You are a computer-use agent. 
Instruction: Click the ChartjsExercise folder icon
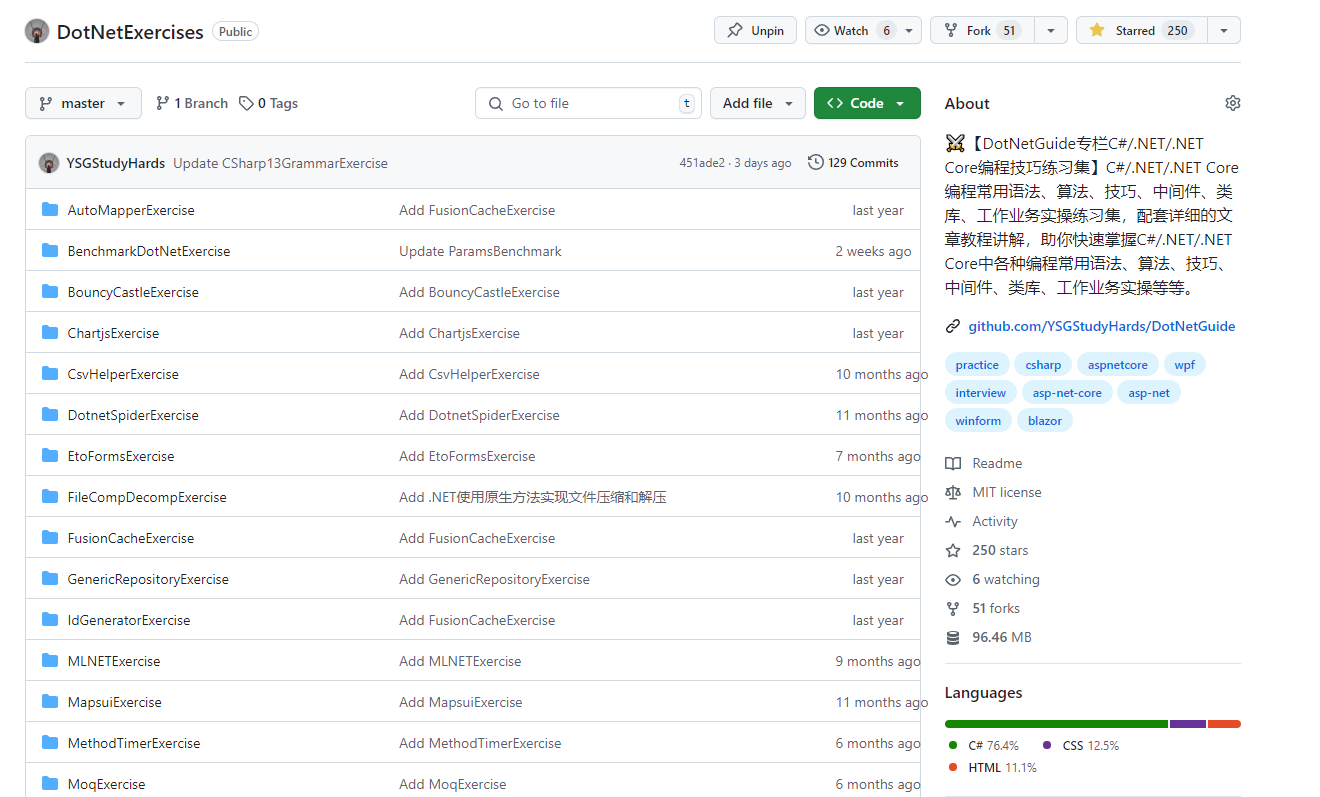50,333
